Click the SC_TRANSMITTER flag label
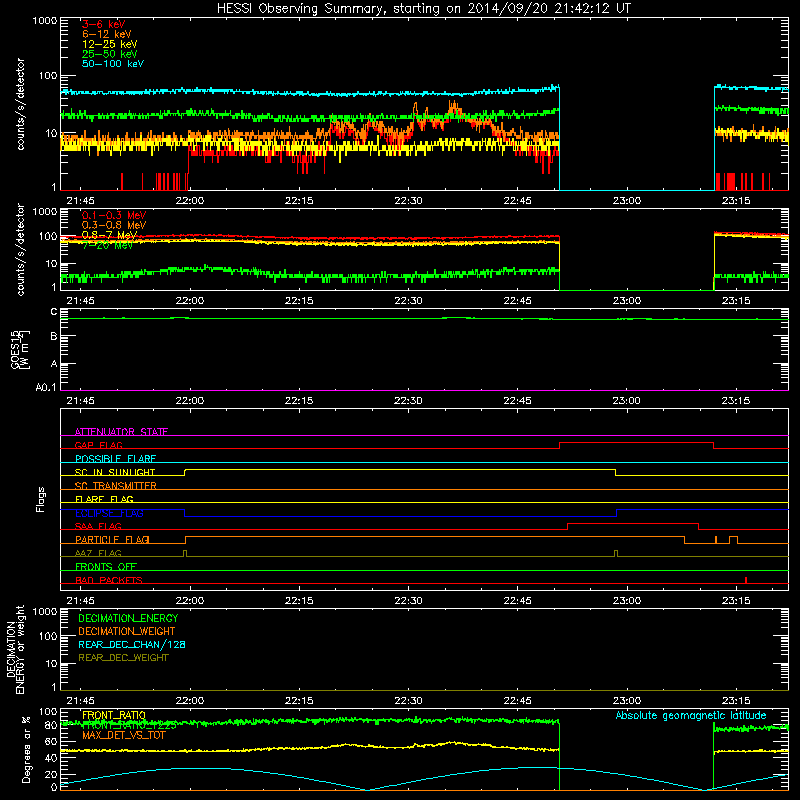Viewport: 800px width, 800px height. pyautogui.click(x=115, y=486)
